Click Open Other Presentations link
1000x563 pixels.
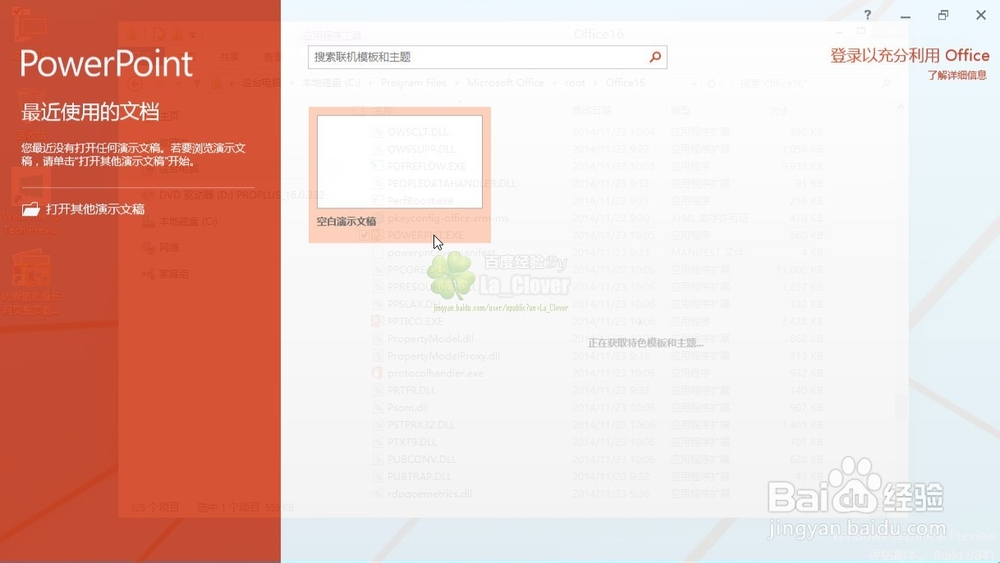(95, 209)
